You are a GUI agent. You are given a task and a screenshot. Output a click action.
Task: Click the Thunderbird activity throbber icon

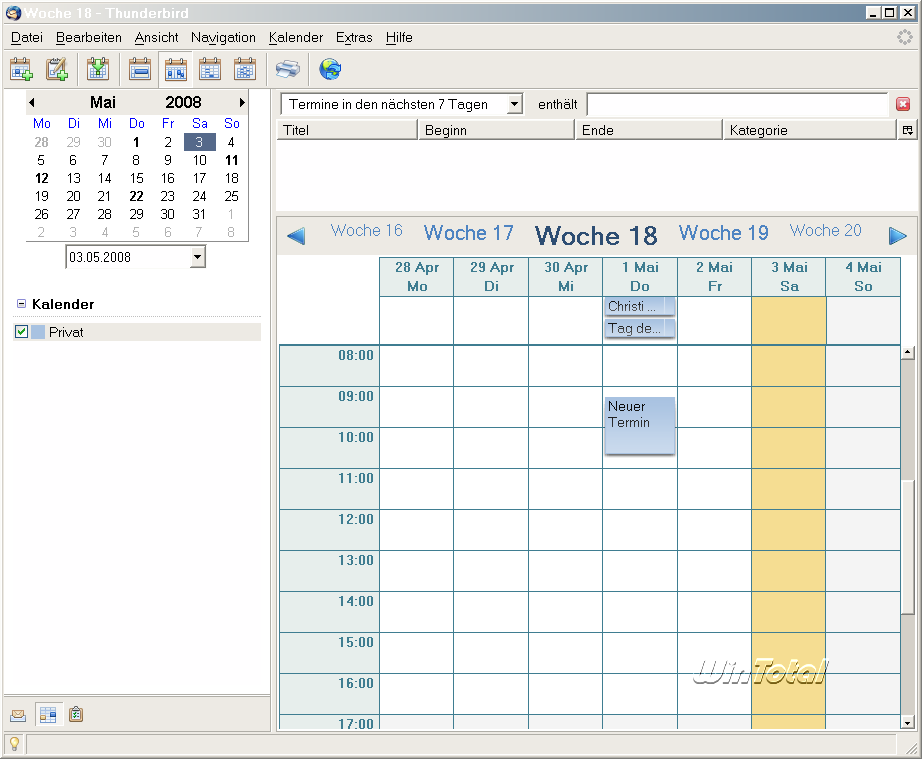904,37
